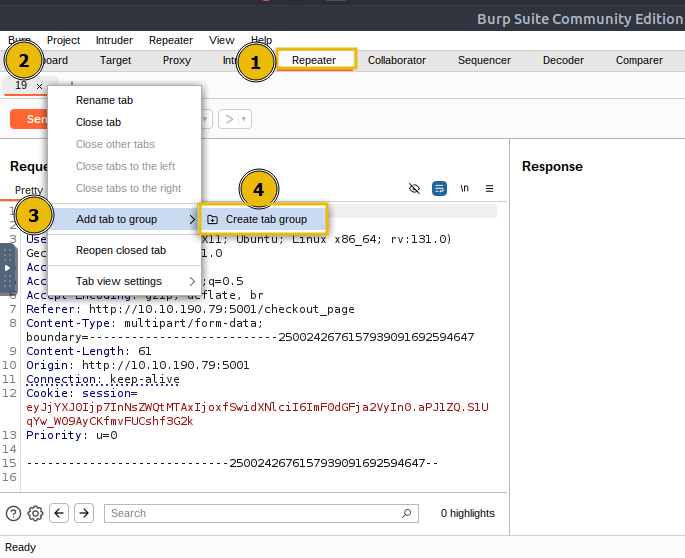Open search settings gear icon
The image size is (685, 558).
click(x=35, y=513)
